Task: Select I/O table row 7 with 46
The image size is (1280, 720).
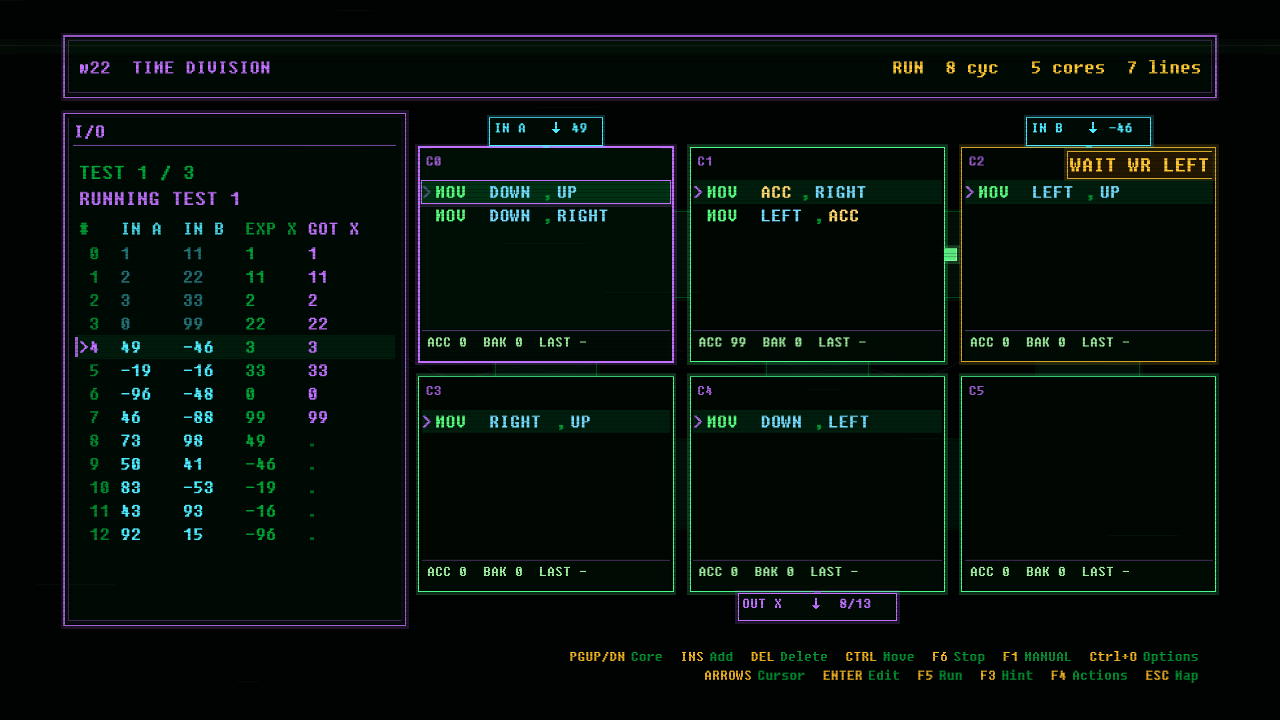Action: [236, 418]
